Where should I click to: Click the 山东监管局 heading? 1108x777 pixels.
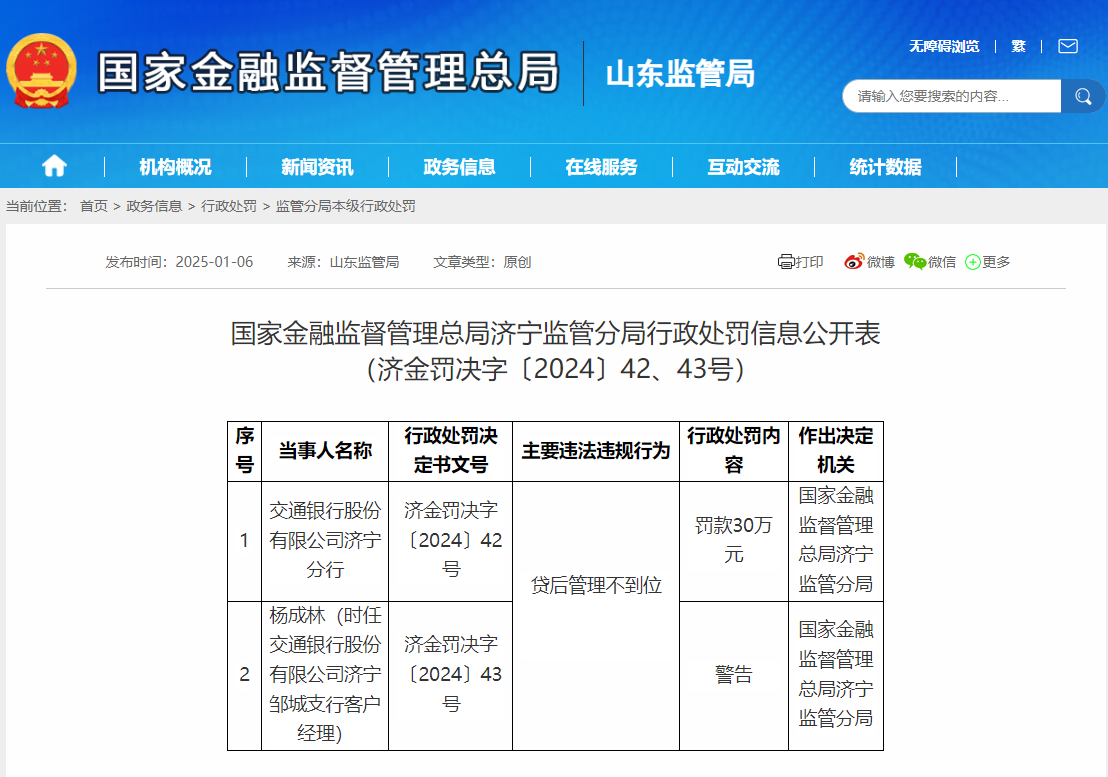pos(680,73)
